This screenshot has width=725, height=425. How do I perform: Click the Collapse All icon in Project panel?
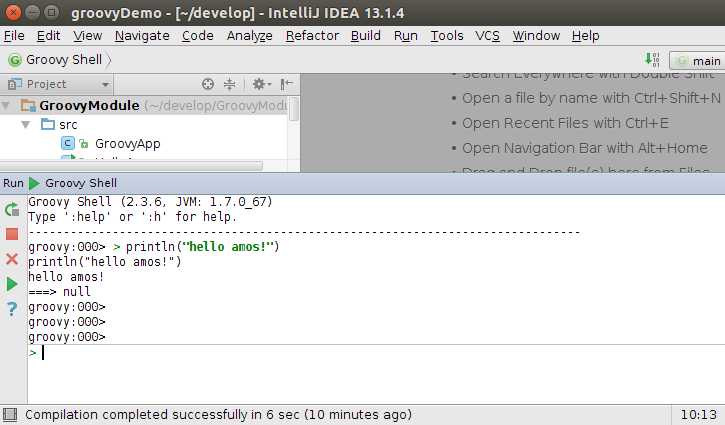[x=229, y=84]
